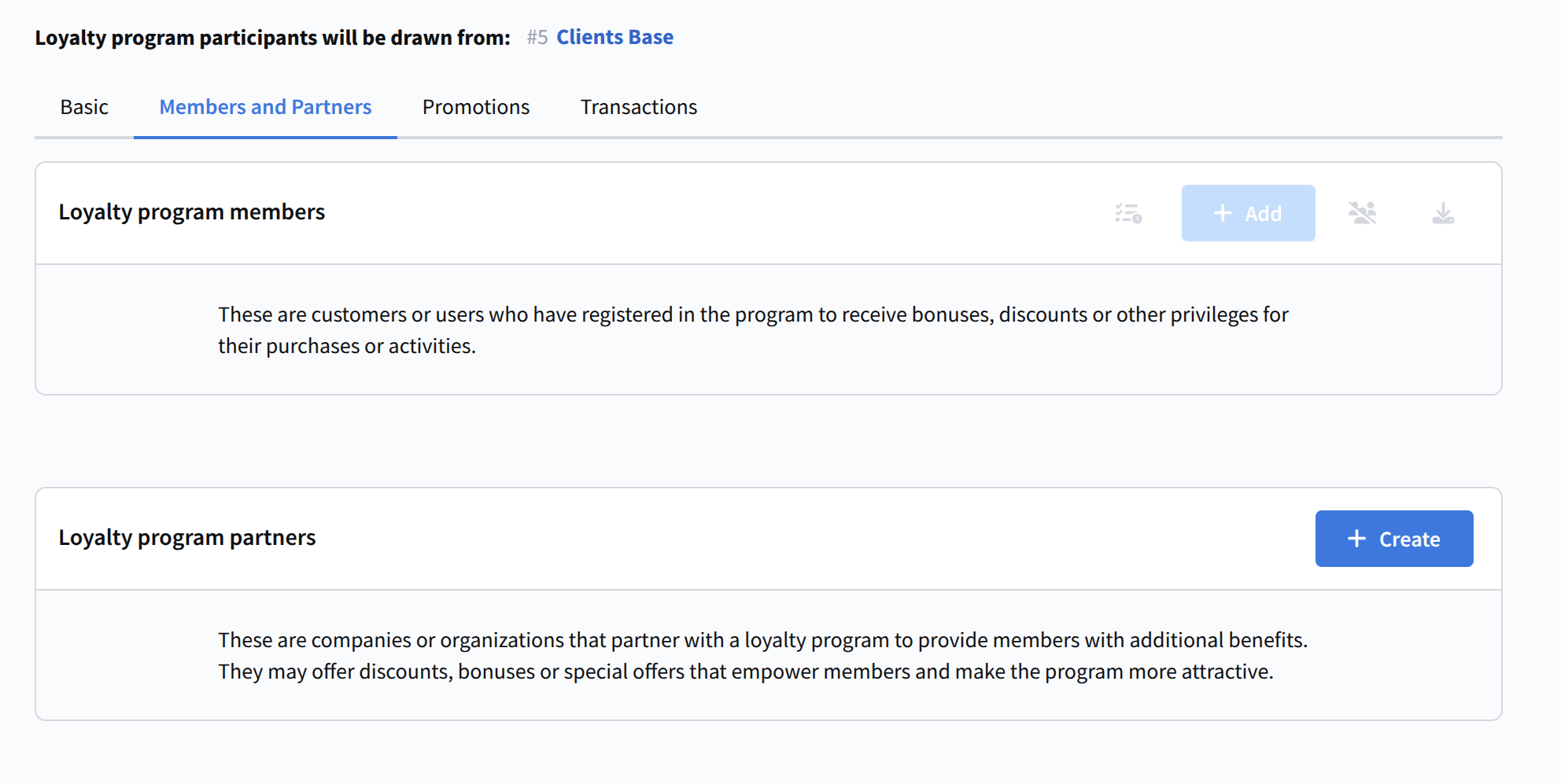This screenshot has height=784, width=1561.
Task: Click the word Add on members button
Action: click(x=1263, y=214)
